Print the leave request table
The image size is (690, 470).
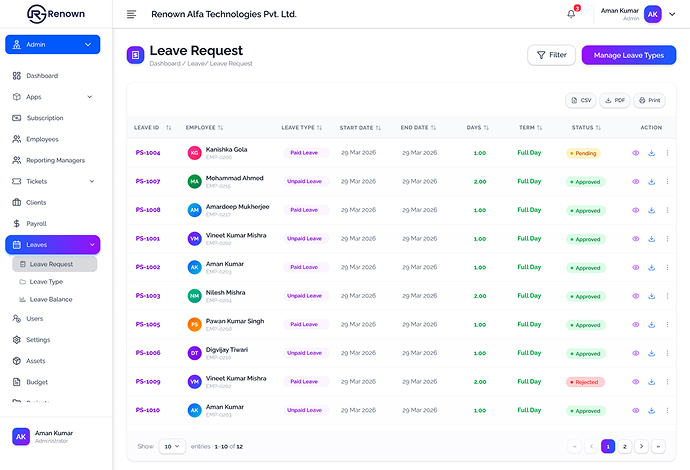[x=650, y=100]
